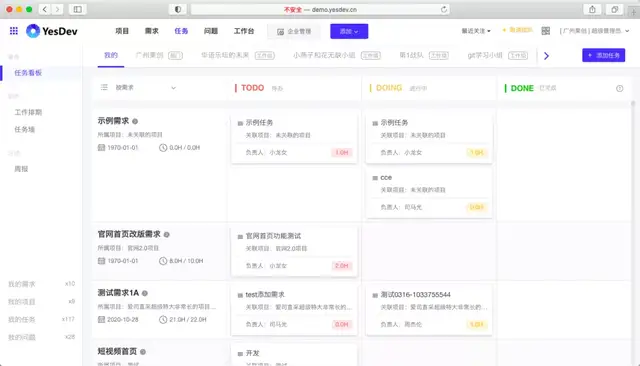This screenshot has height=366, width=640.
Task: Open the 示例任务 card in DOING column
Action: (x=429, y=138)
